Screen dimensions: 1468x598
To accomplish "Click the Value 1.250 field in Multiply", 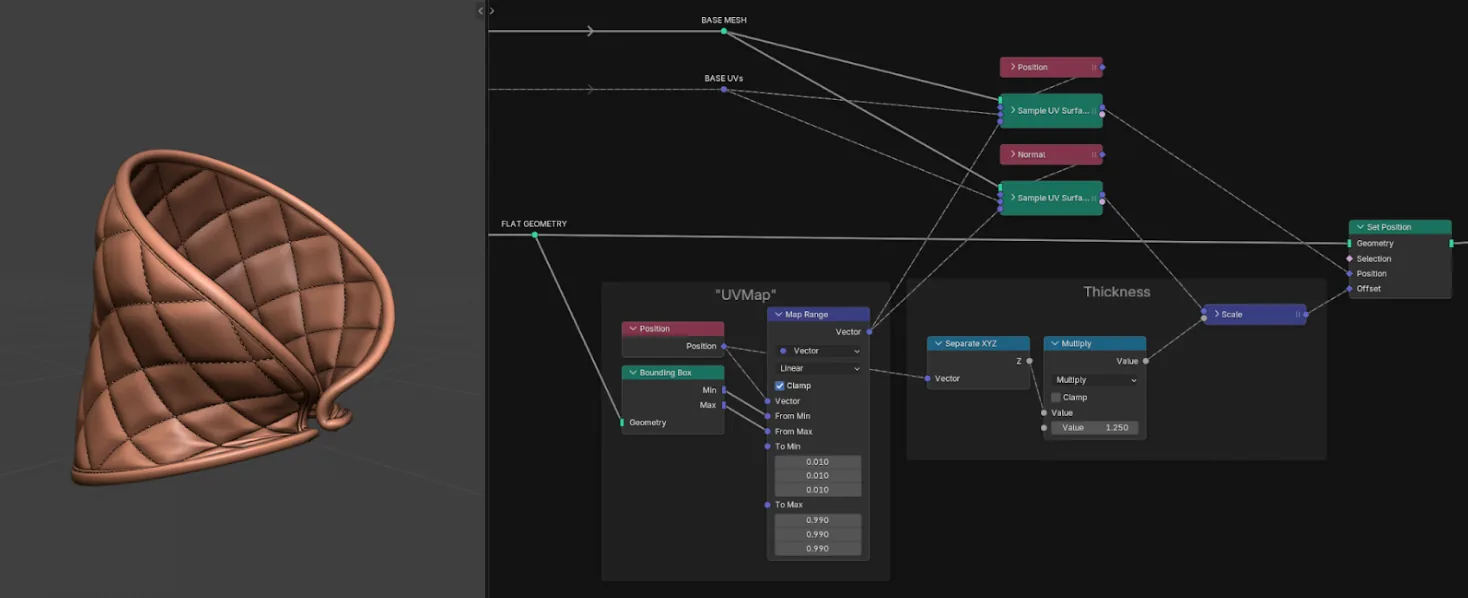I will (x=1095, y=427).
